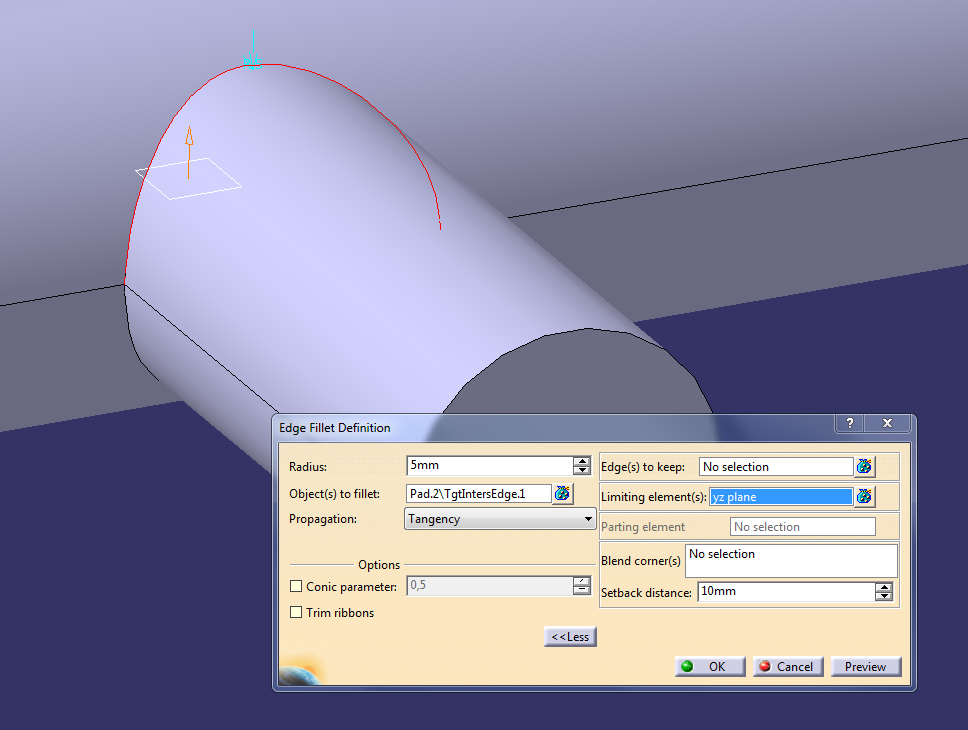The image size is (968, 730).
Task: Click the orange direction arrow on the cylinder
Action: pyautogui.click(x=189, y=152)
